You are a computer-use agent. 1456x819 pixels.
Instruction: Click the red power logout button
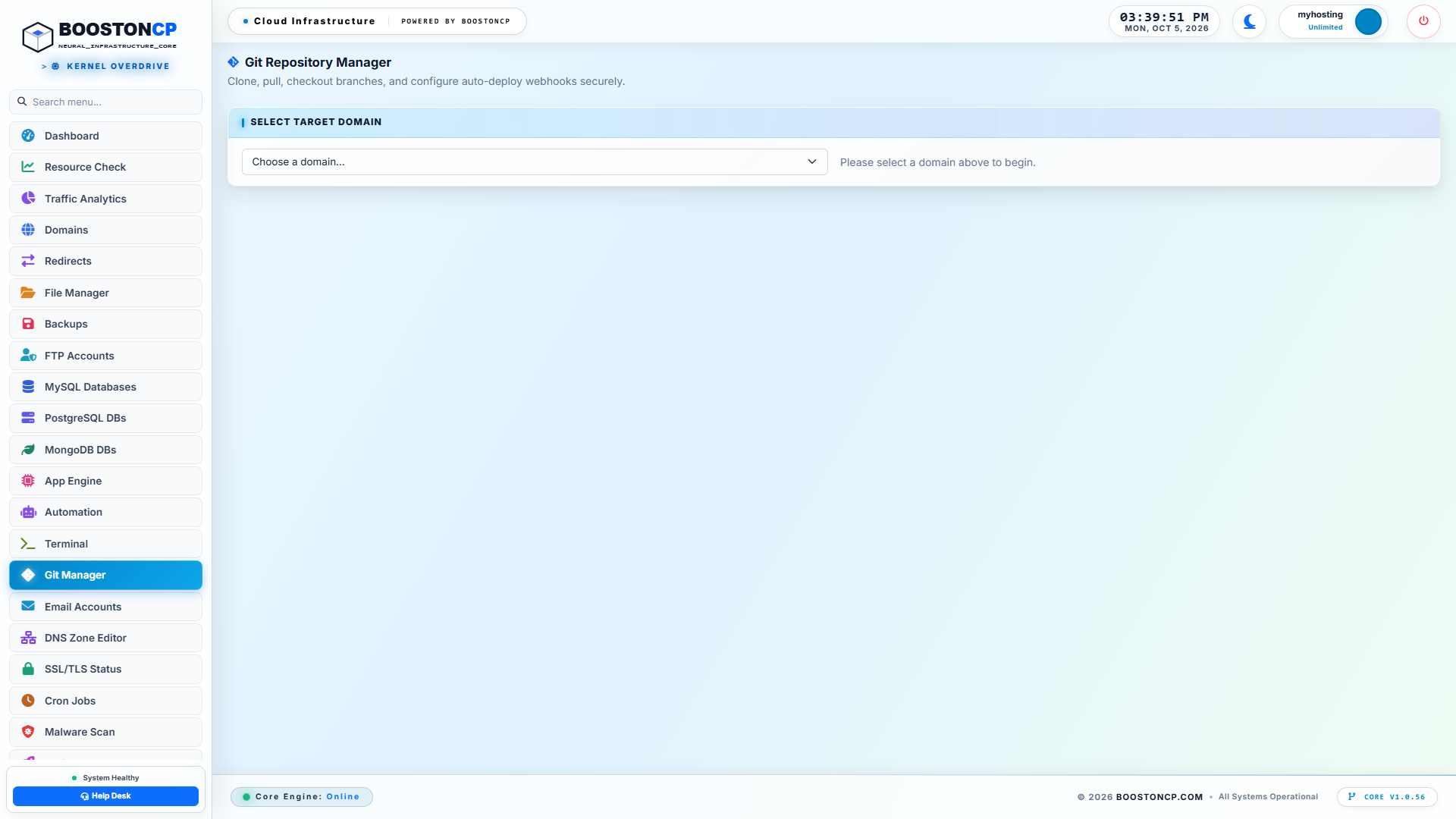[1423, 21]
